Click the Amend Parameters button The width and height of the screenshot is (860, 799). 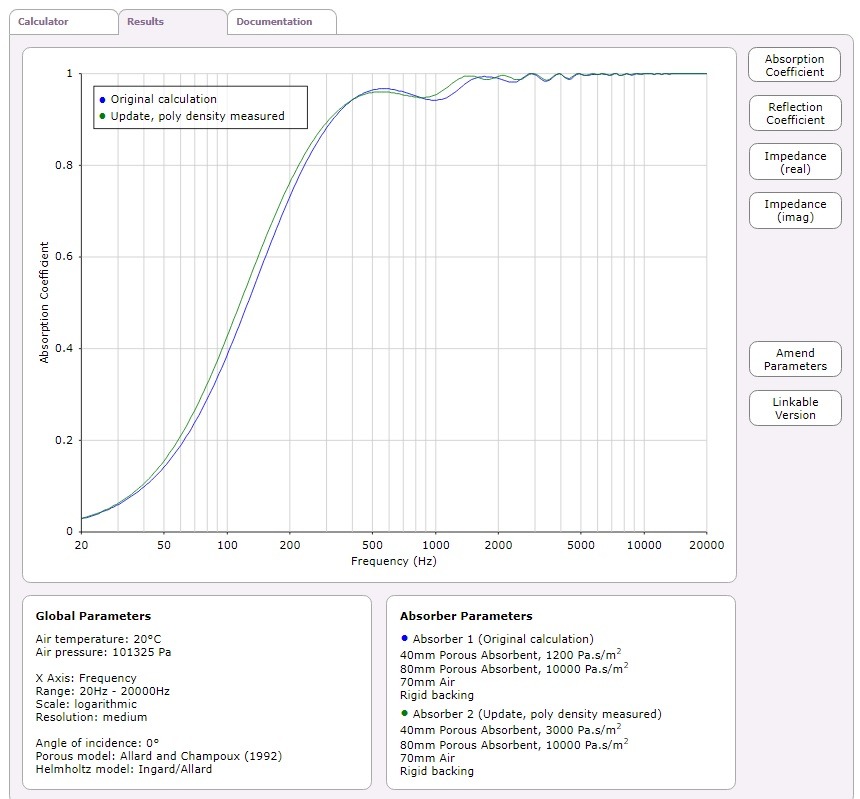click(795, 359)
